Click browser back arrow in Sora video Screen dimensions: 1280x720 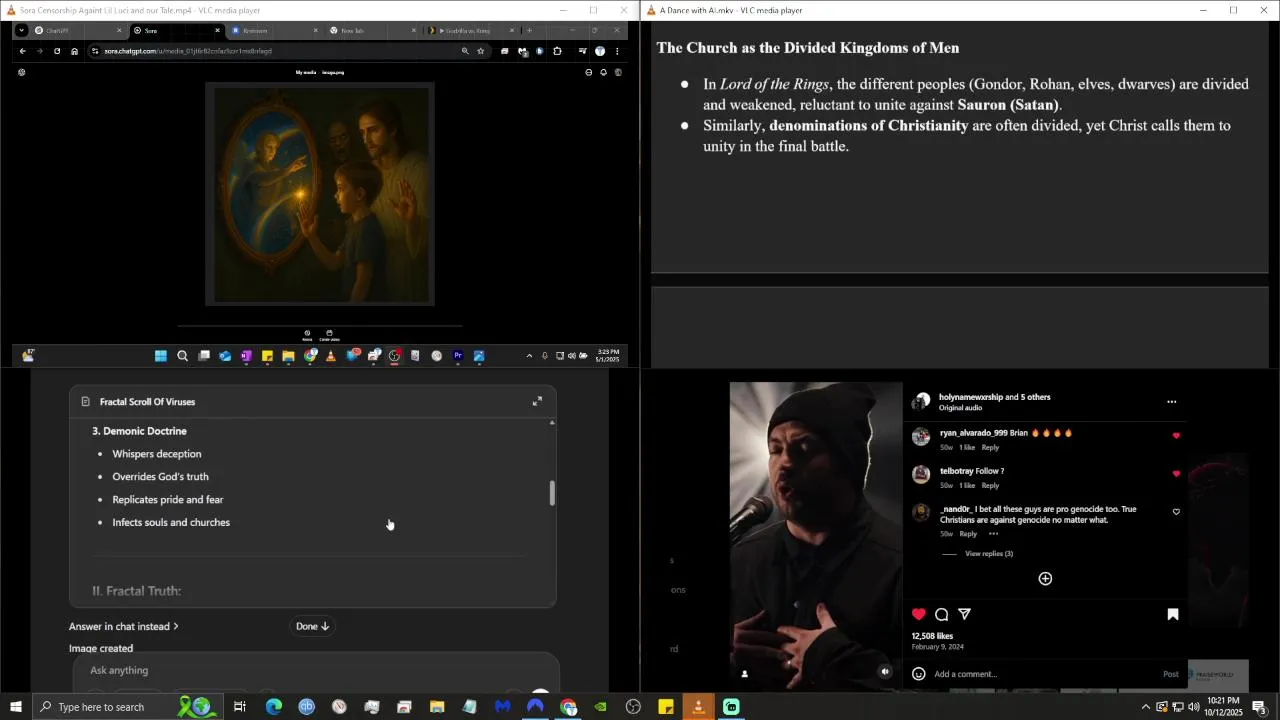click(x=22, y=51)
